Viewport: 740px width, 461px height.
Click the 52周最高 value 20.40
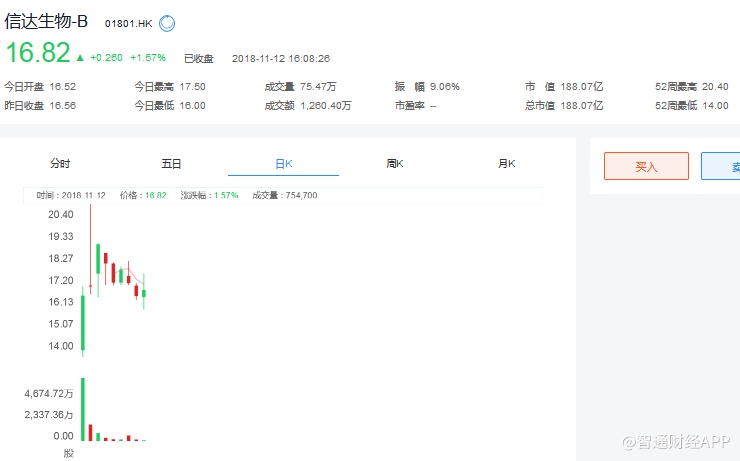(x=715, y=87)
